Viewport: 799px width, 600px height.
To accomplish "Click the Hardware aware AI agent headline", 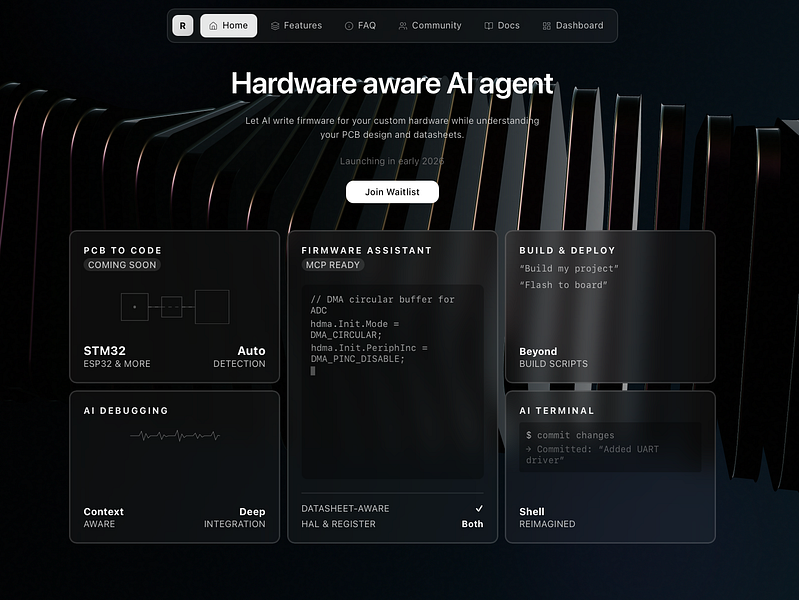I will [392, 83].
